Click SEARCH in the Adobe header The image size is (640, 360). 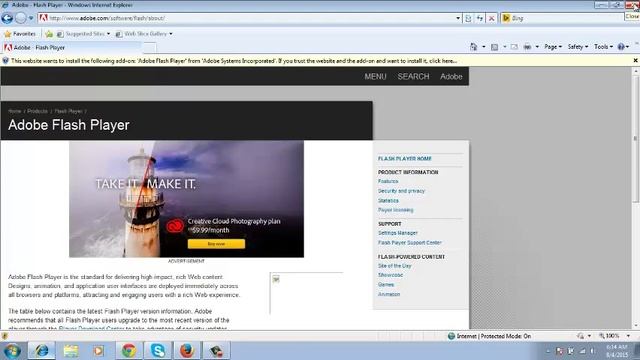point(413,77)
